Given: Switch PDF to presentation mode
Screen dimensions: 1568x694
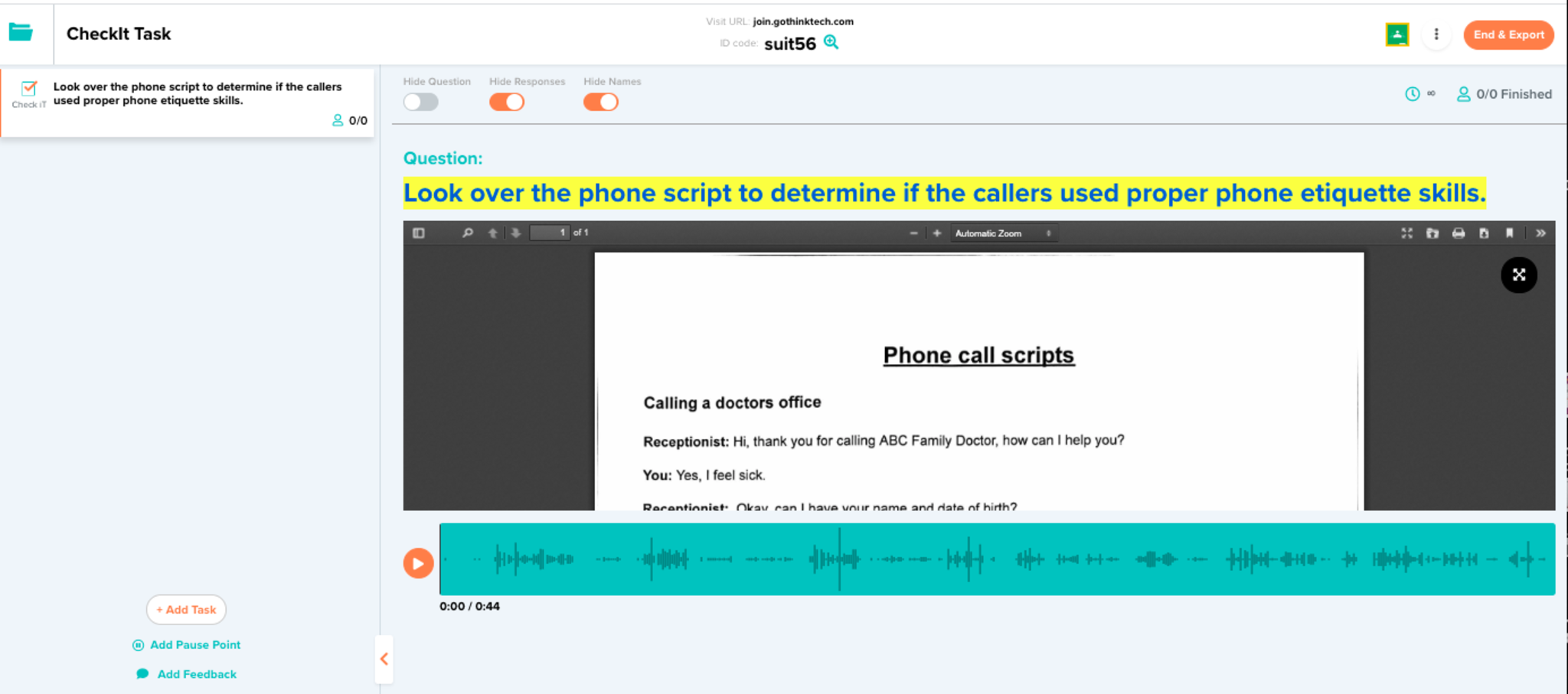Looking at the screenshot, I should coord(1406,233).
